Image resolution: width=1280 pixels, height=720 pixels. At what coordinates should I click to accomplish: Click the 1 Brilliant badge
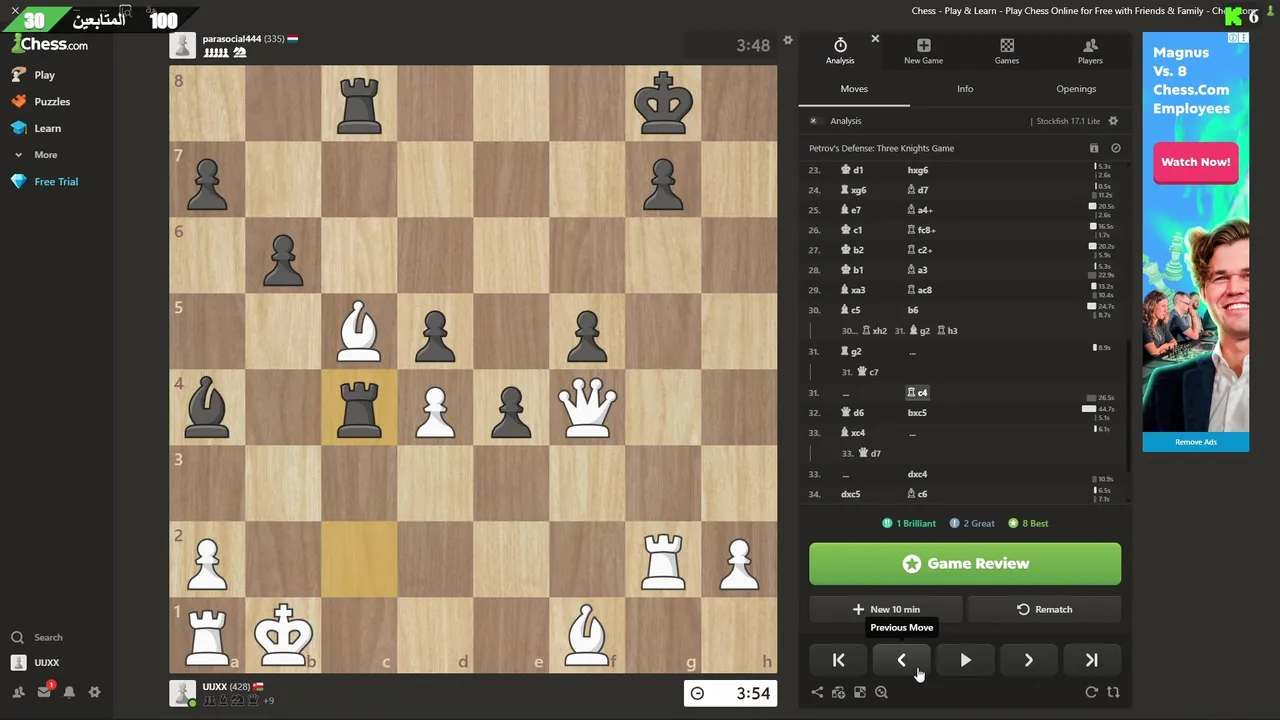908,523
